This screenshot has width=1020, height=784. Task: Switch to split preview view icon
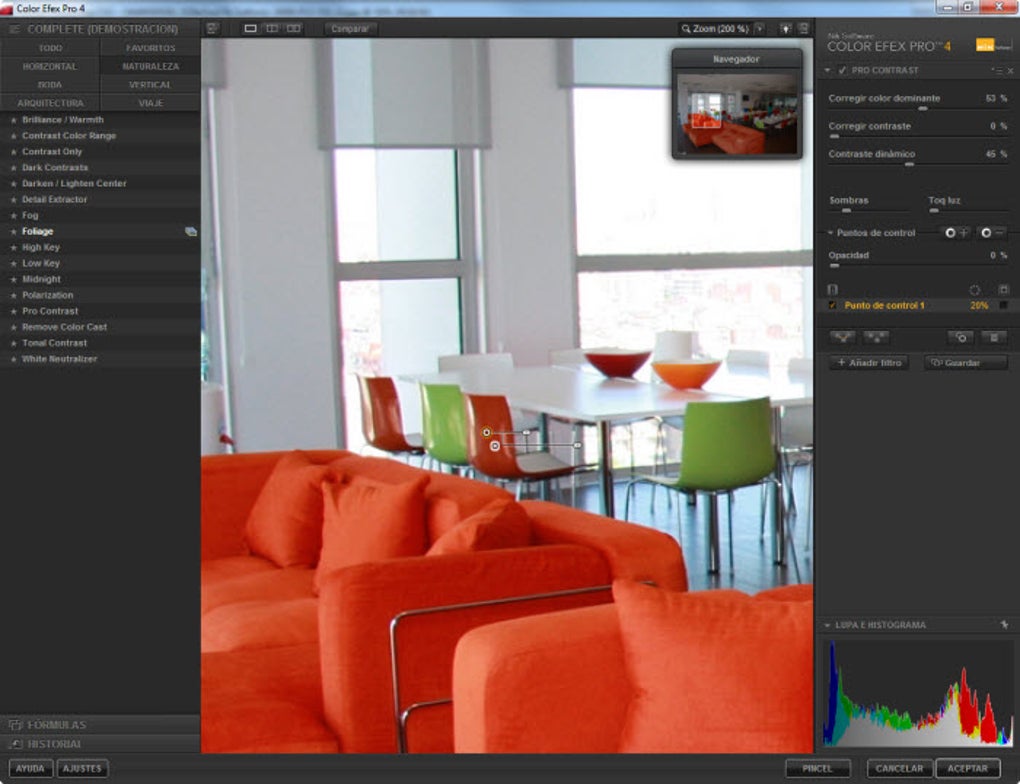pyautogui.click(x=272, y=29)
